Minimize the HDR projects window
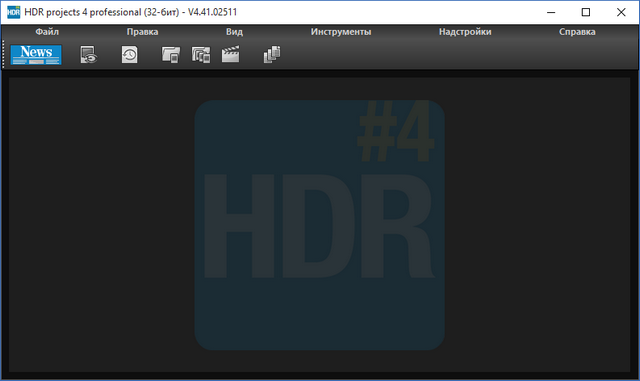This screenshot has height=381, width=640. pos(551,12)
